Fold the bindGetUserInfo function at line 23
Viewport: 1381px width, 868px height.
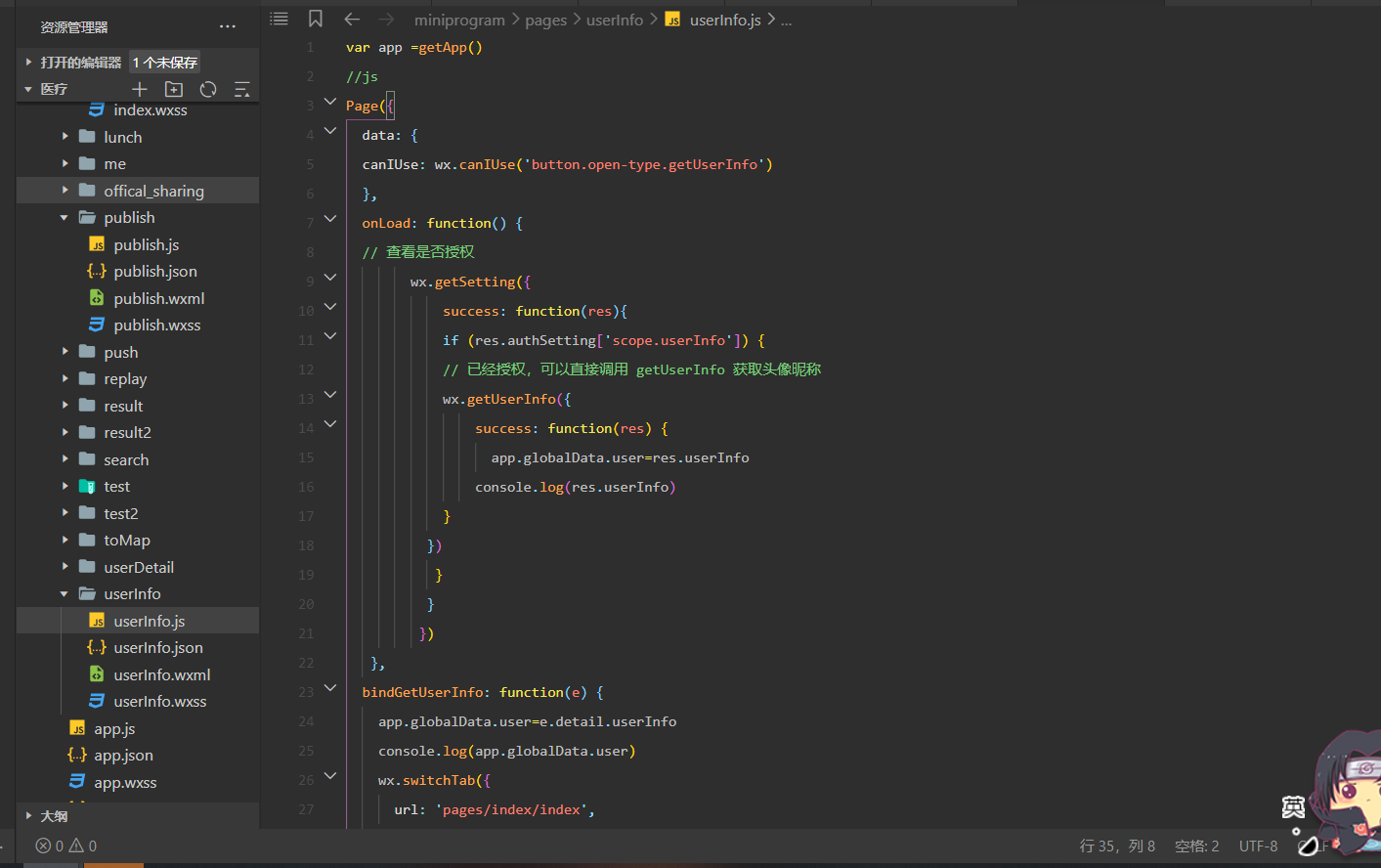click(x=330, y=688)
